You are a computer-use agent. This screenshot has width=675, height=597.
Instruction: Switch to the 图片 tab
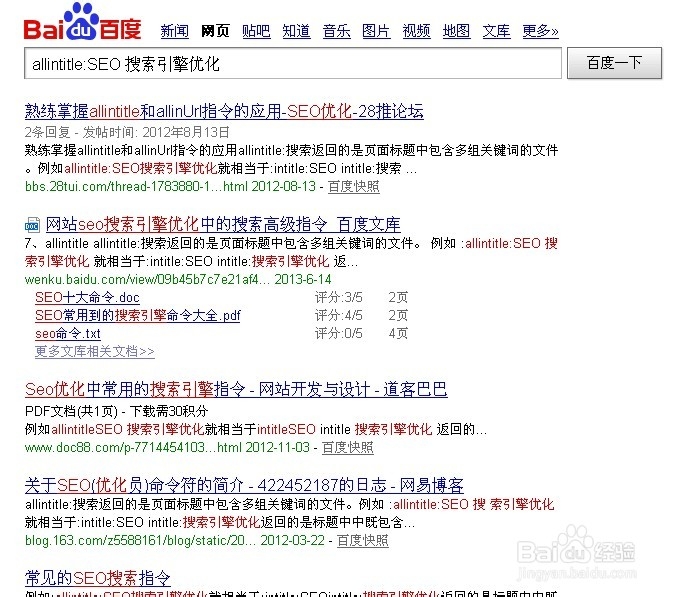tap(376, 31)
